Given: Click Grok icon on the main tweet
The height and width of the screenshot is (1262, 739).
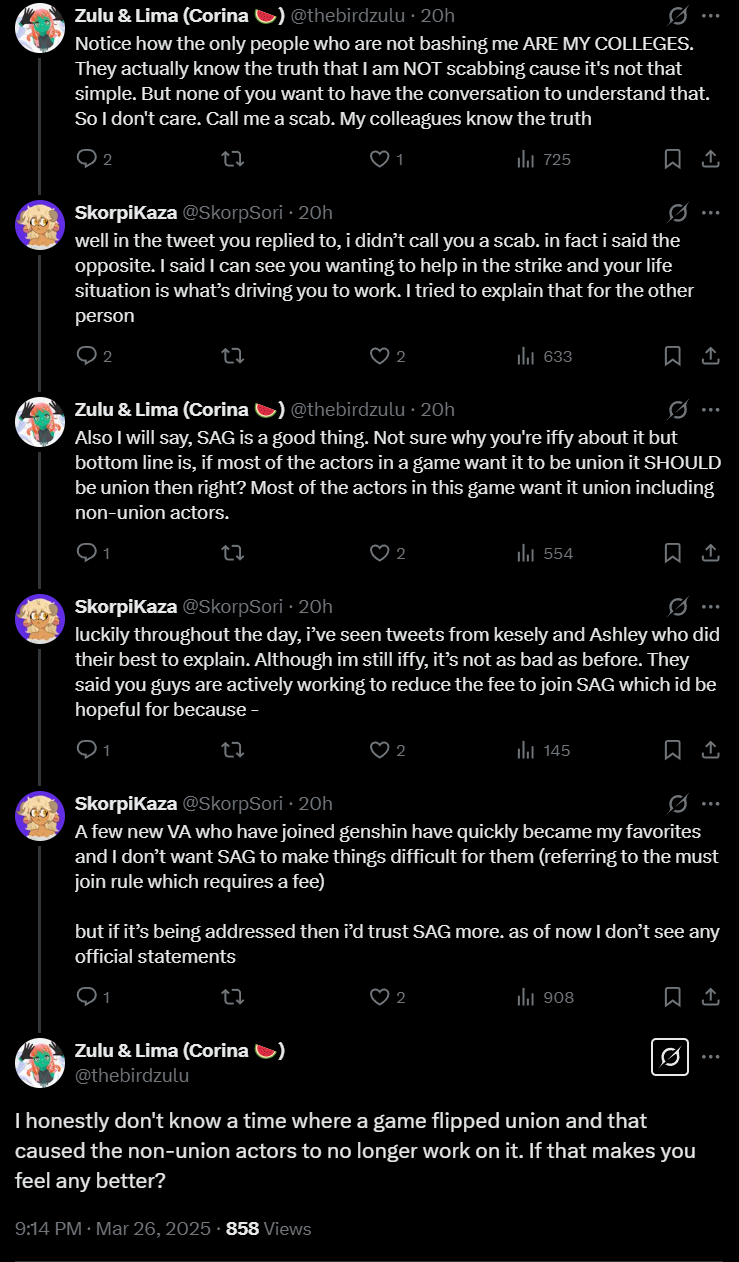Looking at the screenshot, I should pos(670,1057).
